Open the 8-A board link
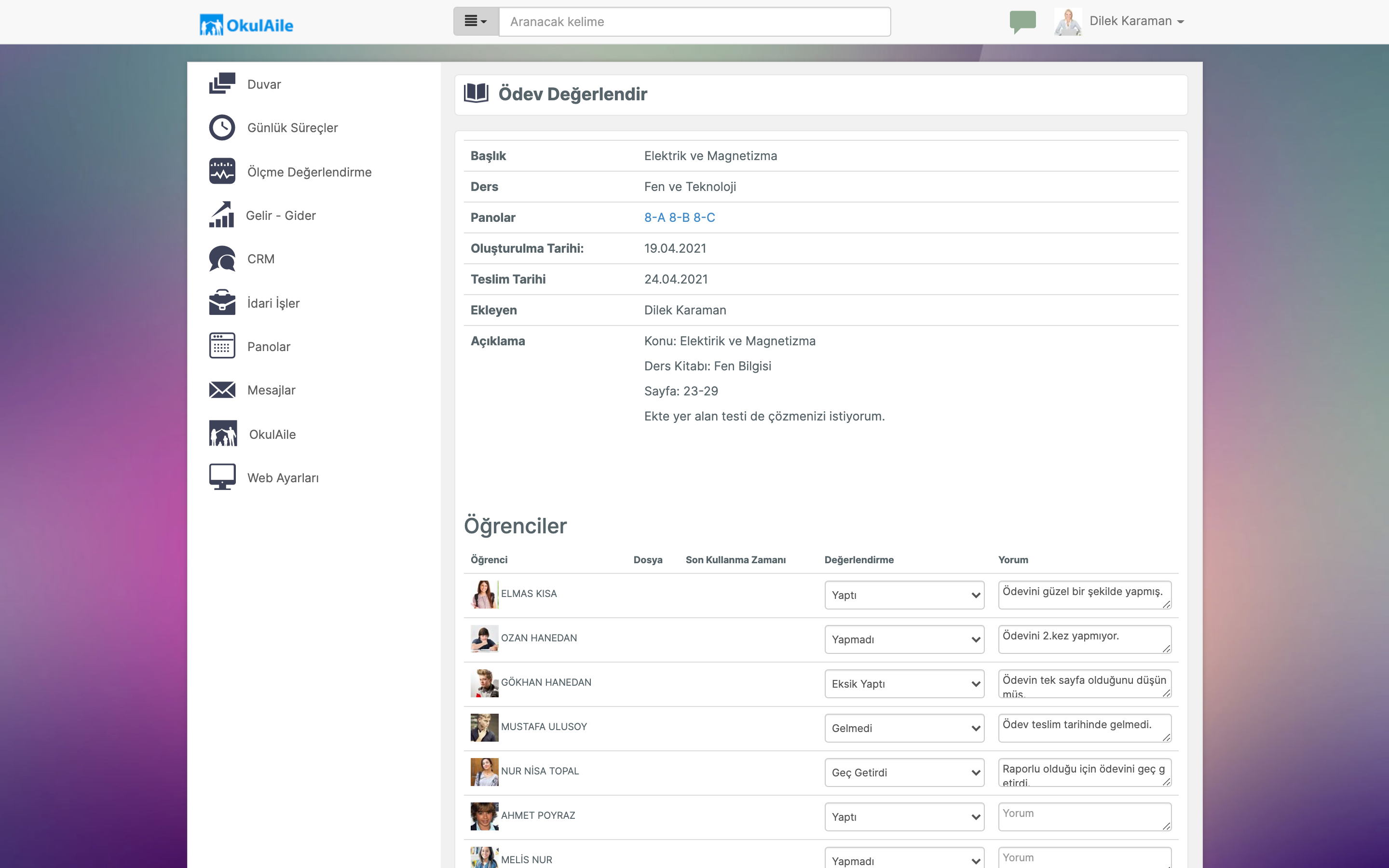Image resolution: width=1389 pixels, height=868 pixels. pyautogui.click(x=654, y=217)
